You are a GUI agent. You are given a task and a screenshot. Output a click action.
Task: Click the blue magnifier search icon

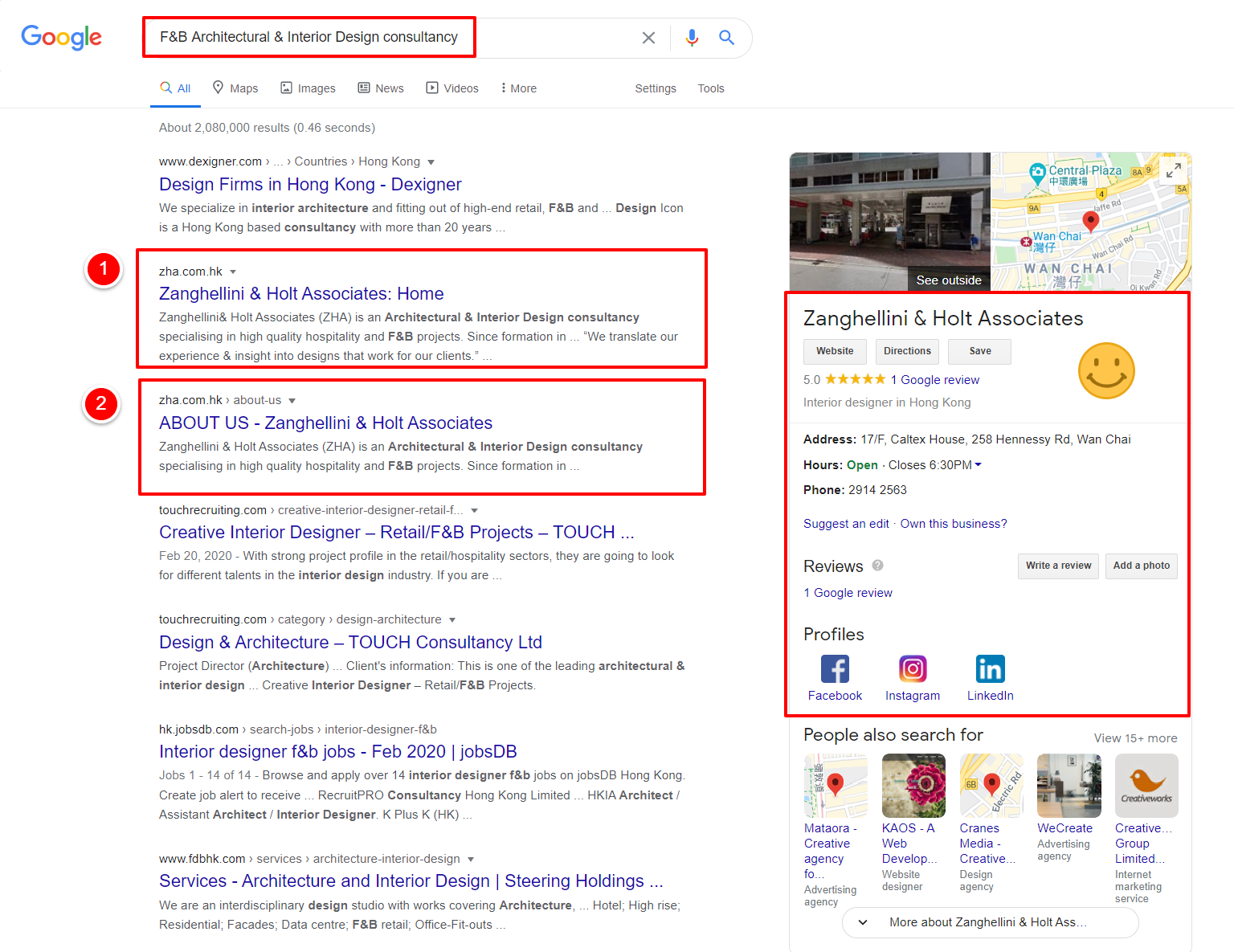pyautogui.click(x=727, y=38)
